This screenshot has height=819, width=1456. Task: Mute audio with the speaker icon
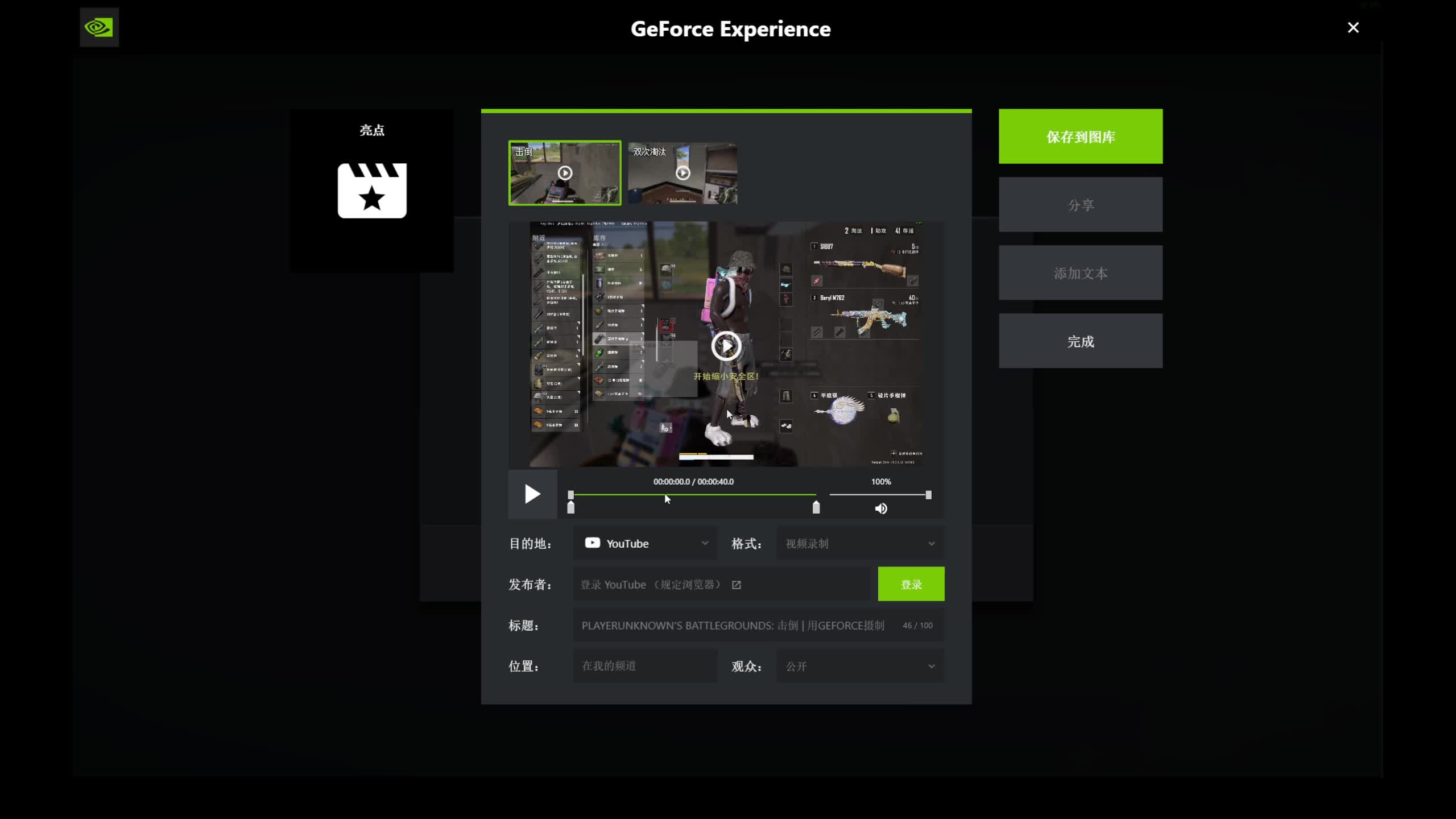click(x=880, y=508)
